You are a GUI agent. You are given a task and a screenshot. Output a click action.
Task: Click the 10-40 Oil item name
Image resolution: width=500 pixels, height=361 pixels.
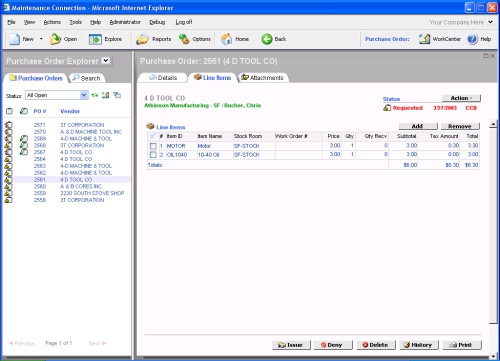pyautogui.click(x=208, y=155)
